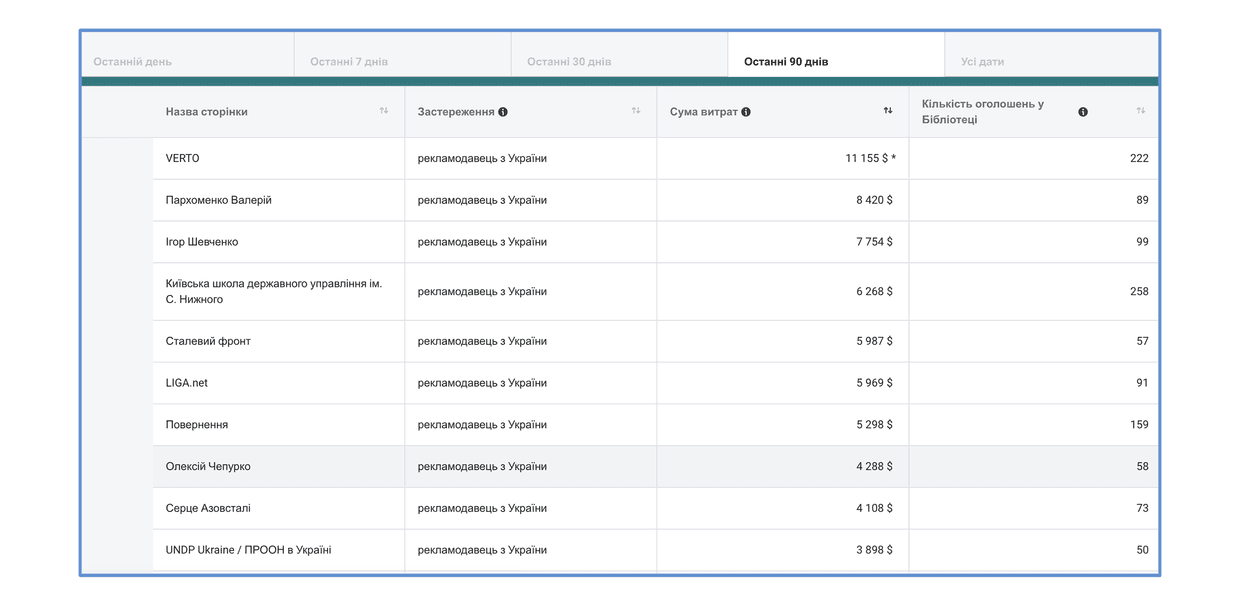Open the VERTO page entry

pyautogui.click(x=183, y=158)
